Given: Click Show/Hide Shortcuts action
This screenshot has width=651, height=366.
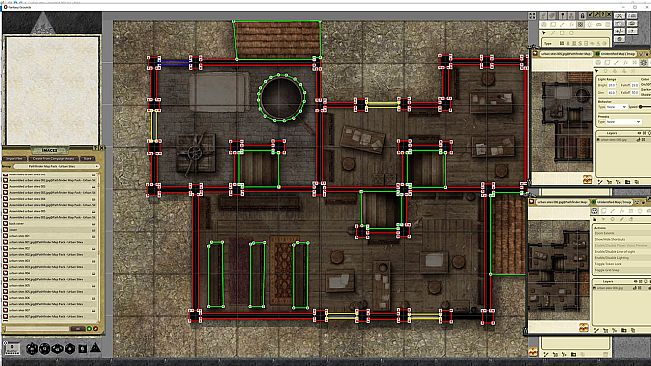Looking at the screenshot, I should [610, 239].
